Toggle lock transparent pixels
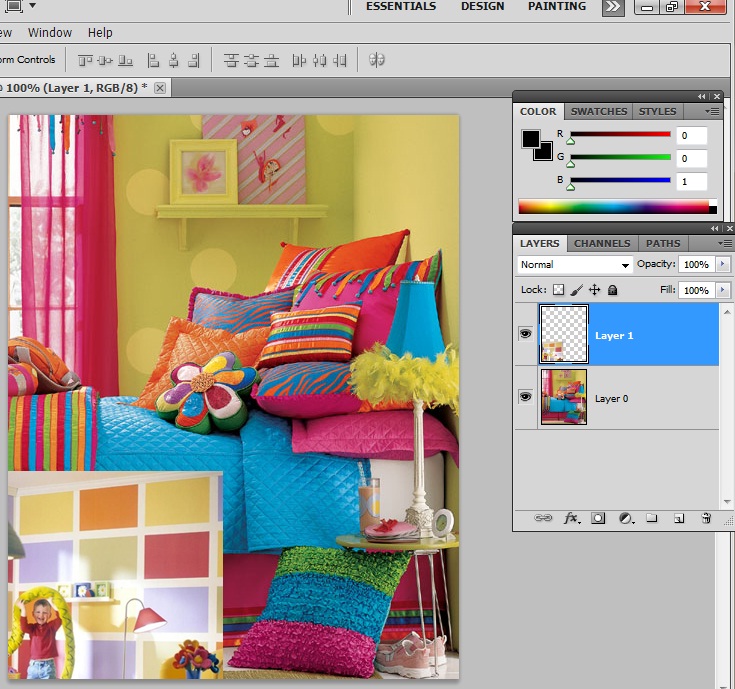This screenshot has width=735, height=689. click(559, 290)
